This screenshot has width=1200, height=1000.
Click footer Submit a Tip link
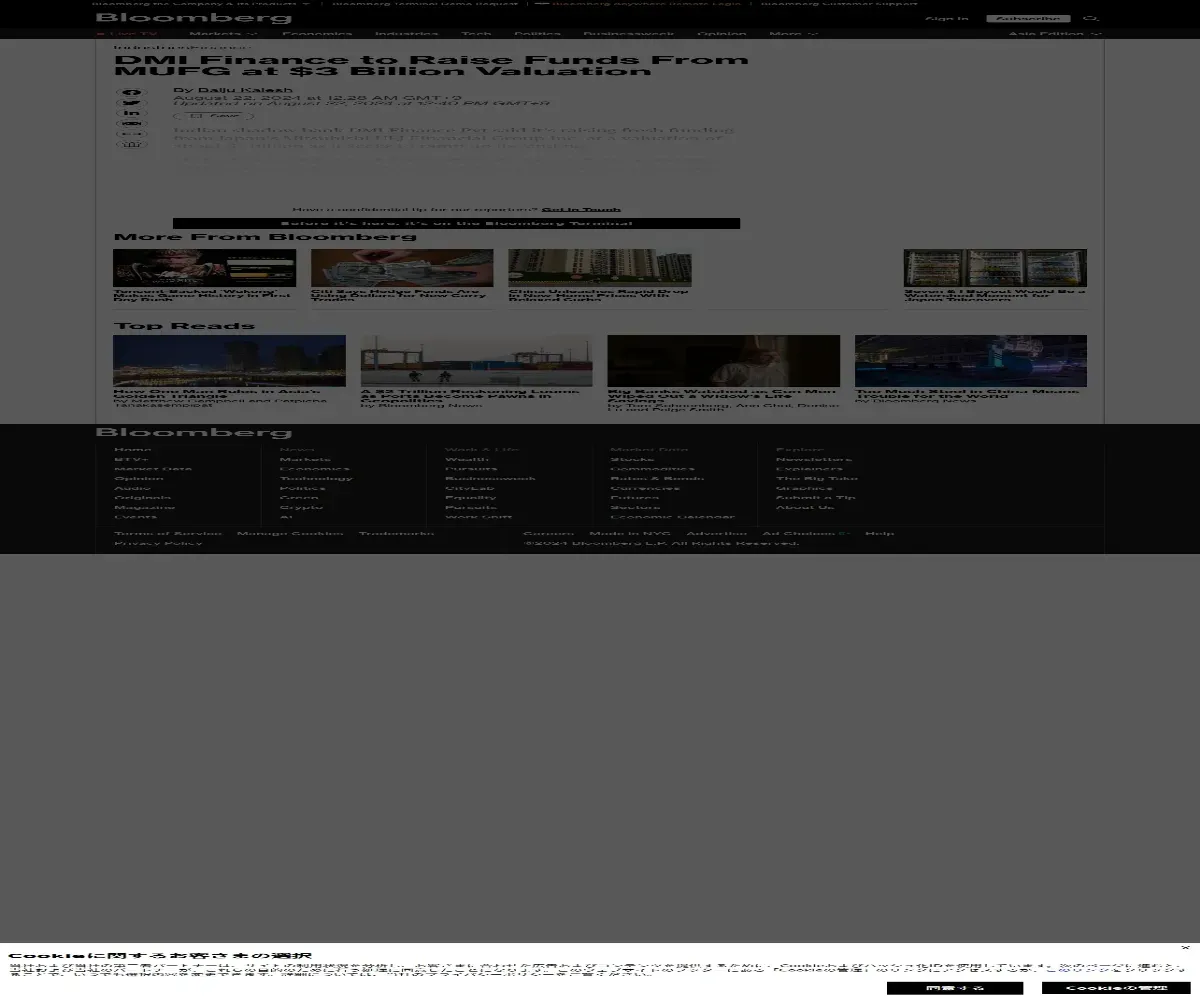point(816,498)
